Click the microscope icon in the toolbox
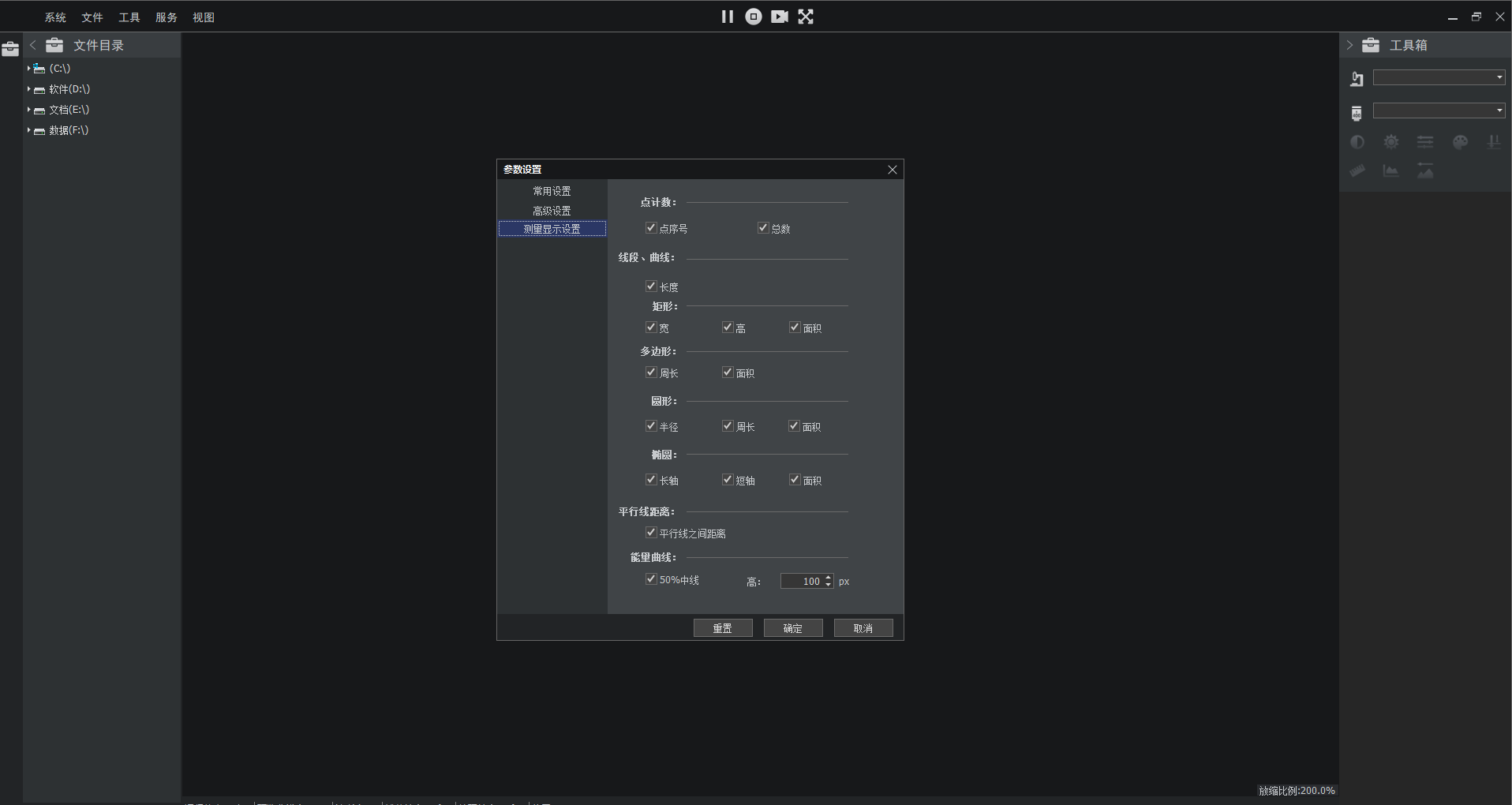 1357,78
